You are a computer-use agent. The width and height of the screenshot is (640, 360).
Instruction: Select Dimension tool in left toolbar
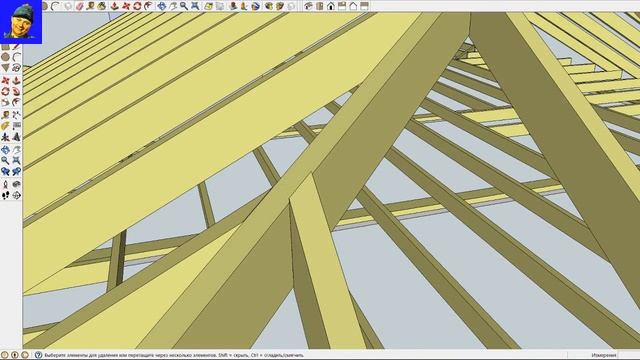[16, 115]
